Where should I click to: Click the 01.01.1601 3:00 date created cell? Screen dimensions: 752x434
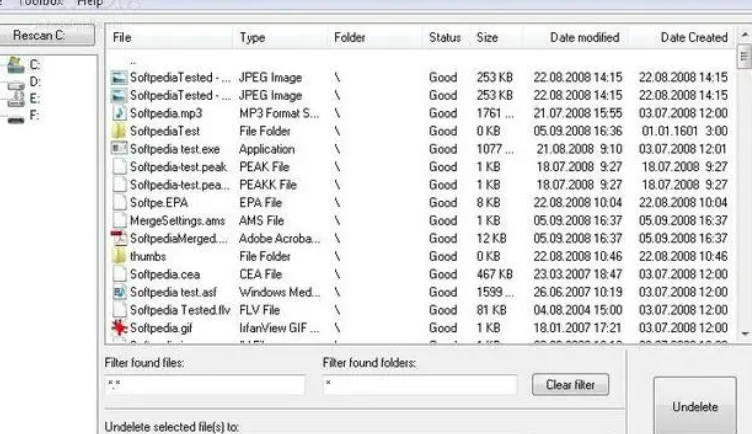[x=684, y=131]
